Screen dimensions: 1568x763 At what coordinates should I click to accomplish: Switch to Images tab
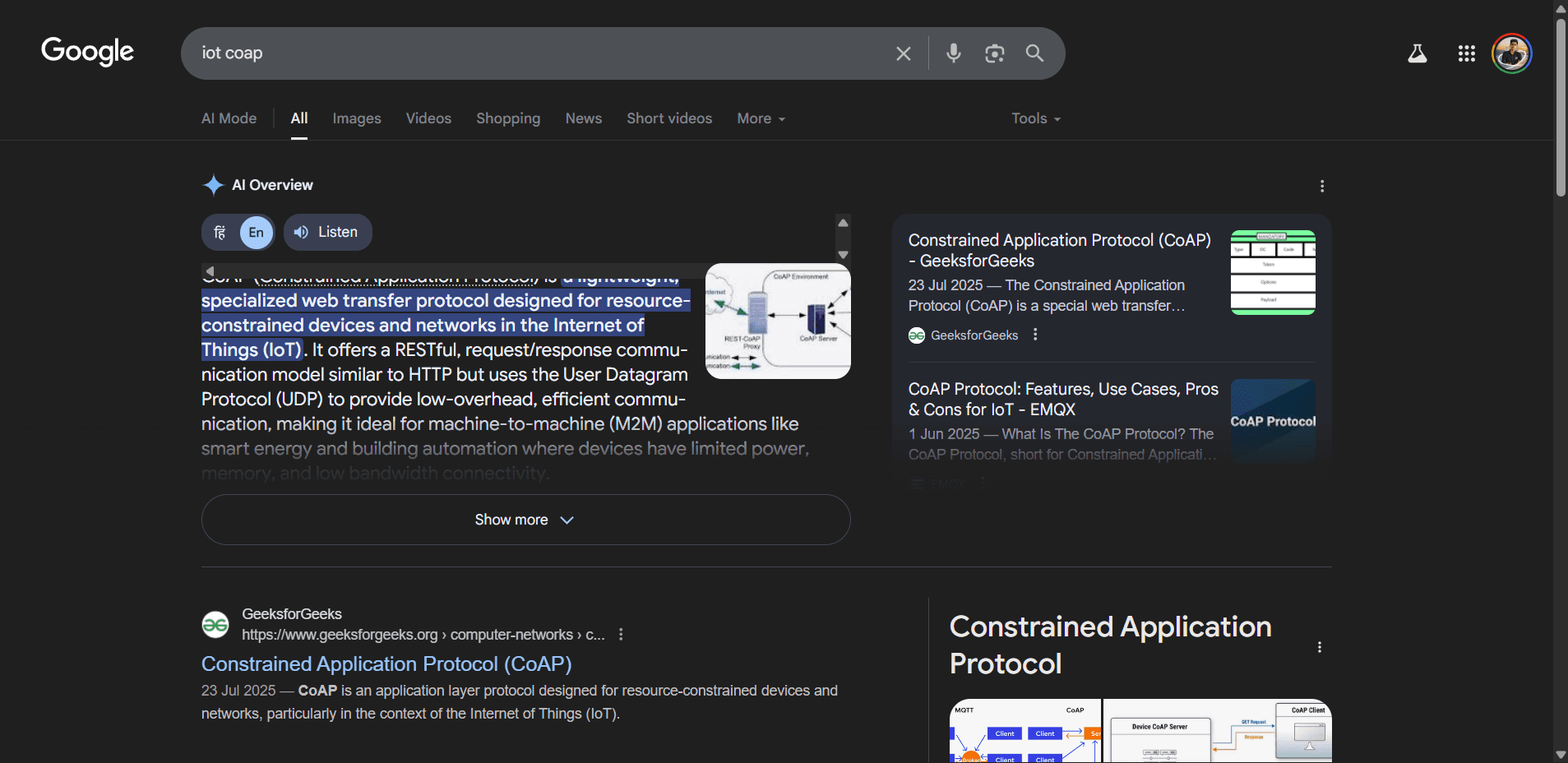pos(357,118)
